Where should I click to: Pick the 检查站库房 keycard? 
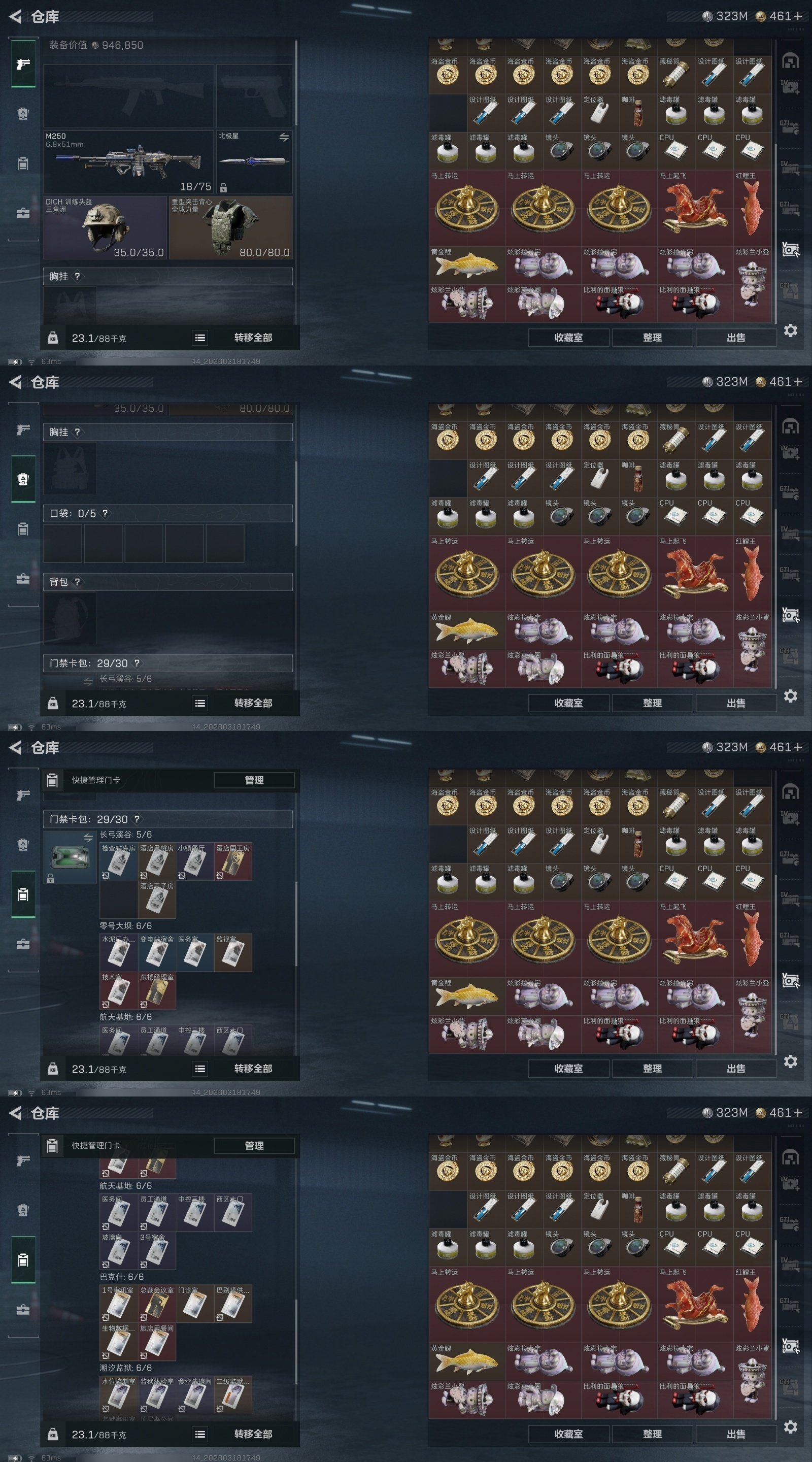click(x=119, y=861)
